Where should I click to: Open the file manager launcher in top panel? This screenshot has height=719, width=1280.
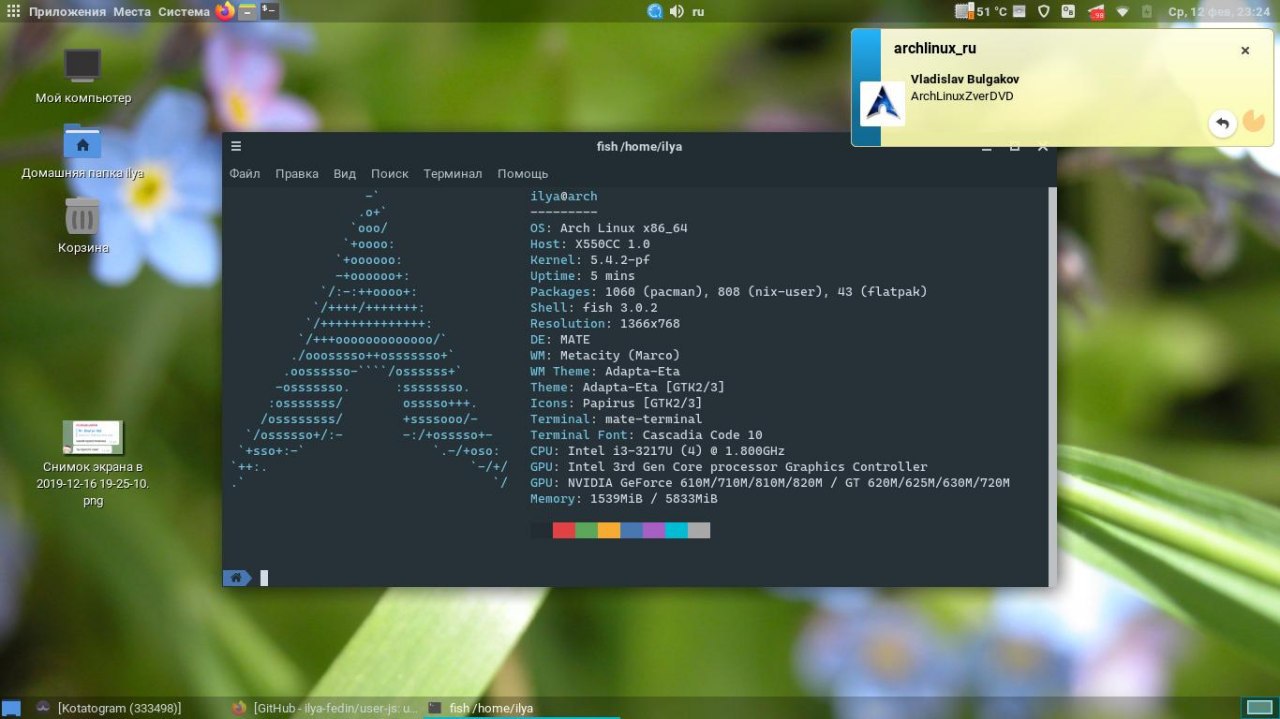(x=247, y=12)
